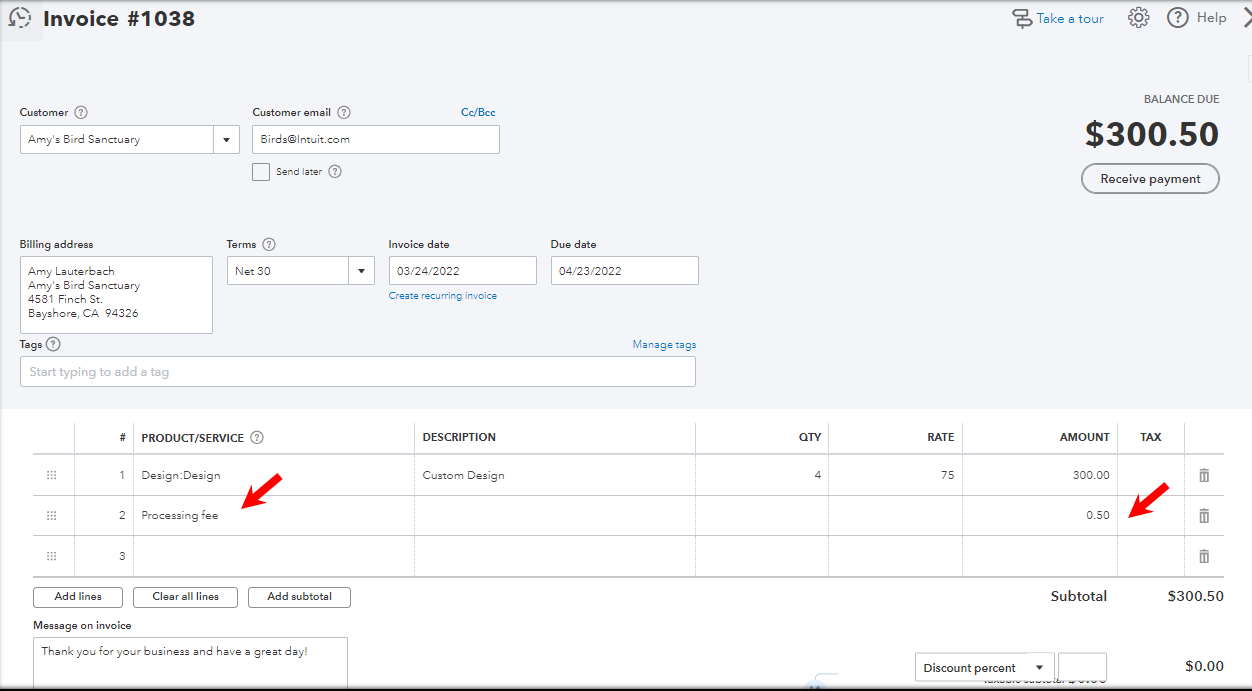The height and width of the screenshot is (691, 1252).
Task: Click the help icon beside Customer label
Action: 81,112
